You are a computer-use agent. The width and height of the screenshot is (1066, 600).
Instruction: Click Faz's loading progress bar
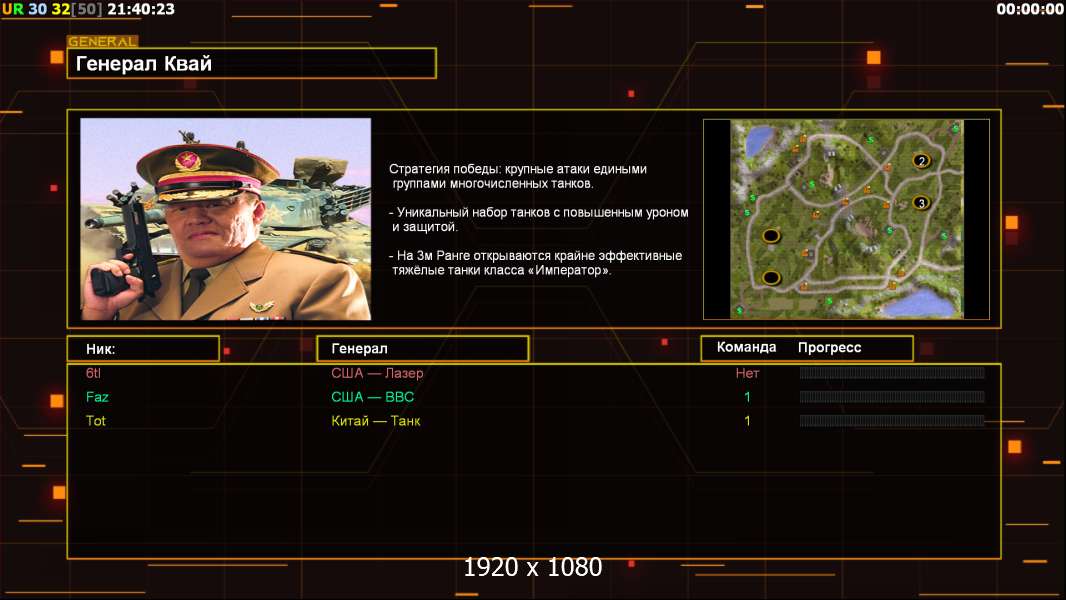tap(892, 397)
